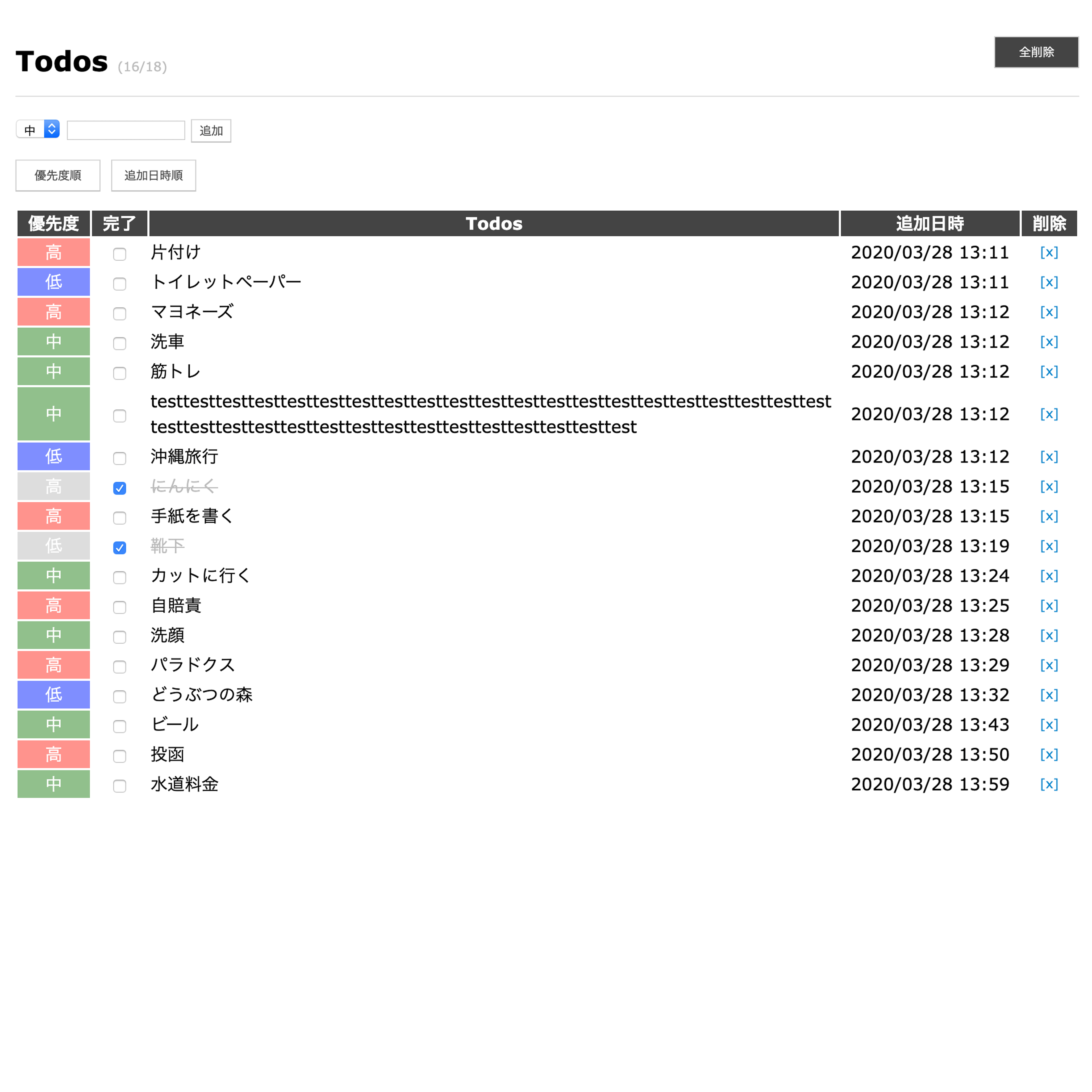Click inside the new todo input field
The width and height of the screenshot is (1092, 1092).
point(126,130)
